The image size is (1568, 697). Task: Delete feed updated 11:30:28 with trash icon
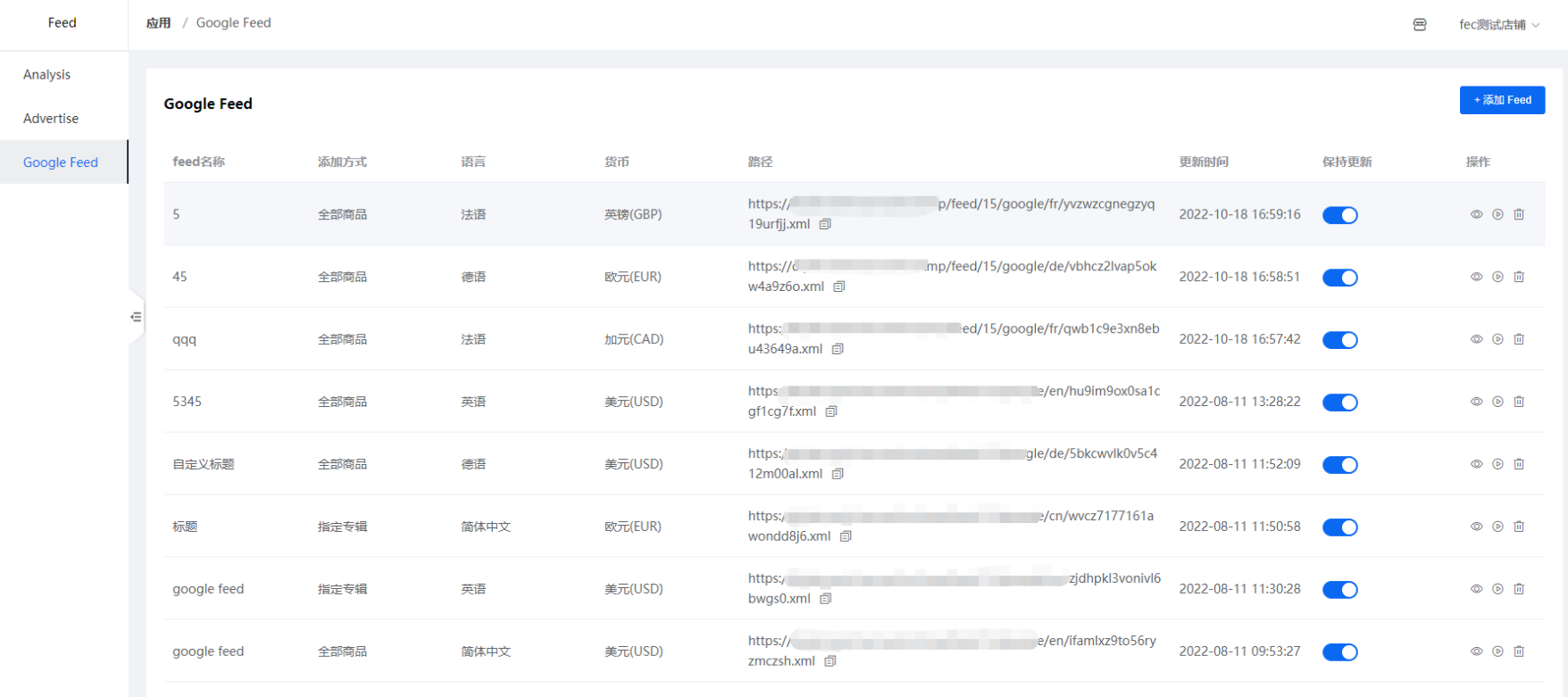click(1519, 589)
